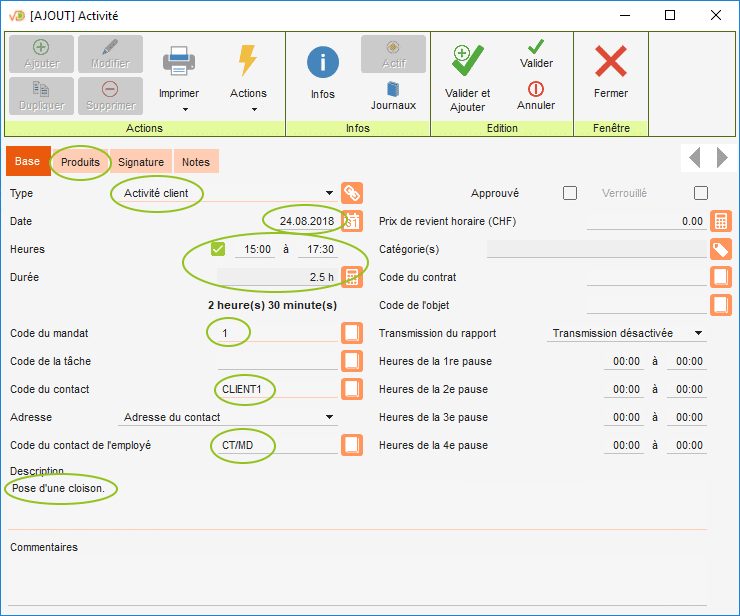Expand the Type dropdown showing Activité client

click(x=329, y=194)
